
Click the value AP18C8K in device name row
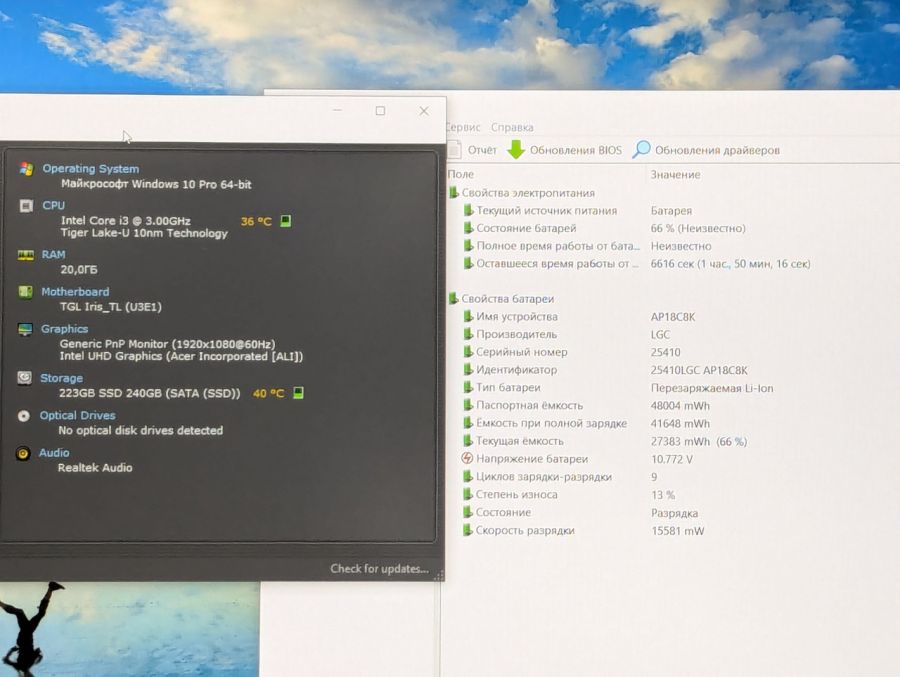click(x=673, y=316)
